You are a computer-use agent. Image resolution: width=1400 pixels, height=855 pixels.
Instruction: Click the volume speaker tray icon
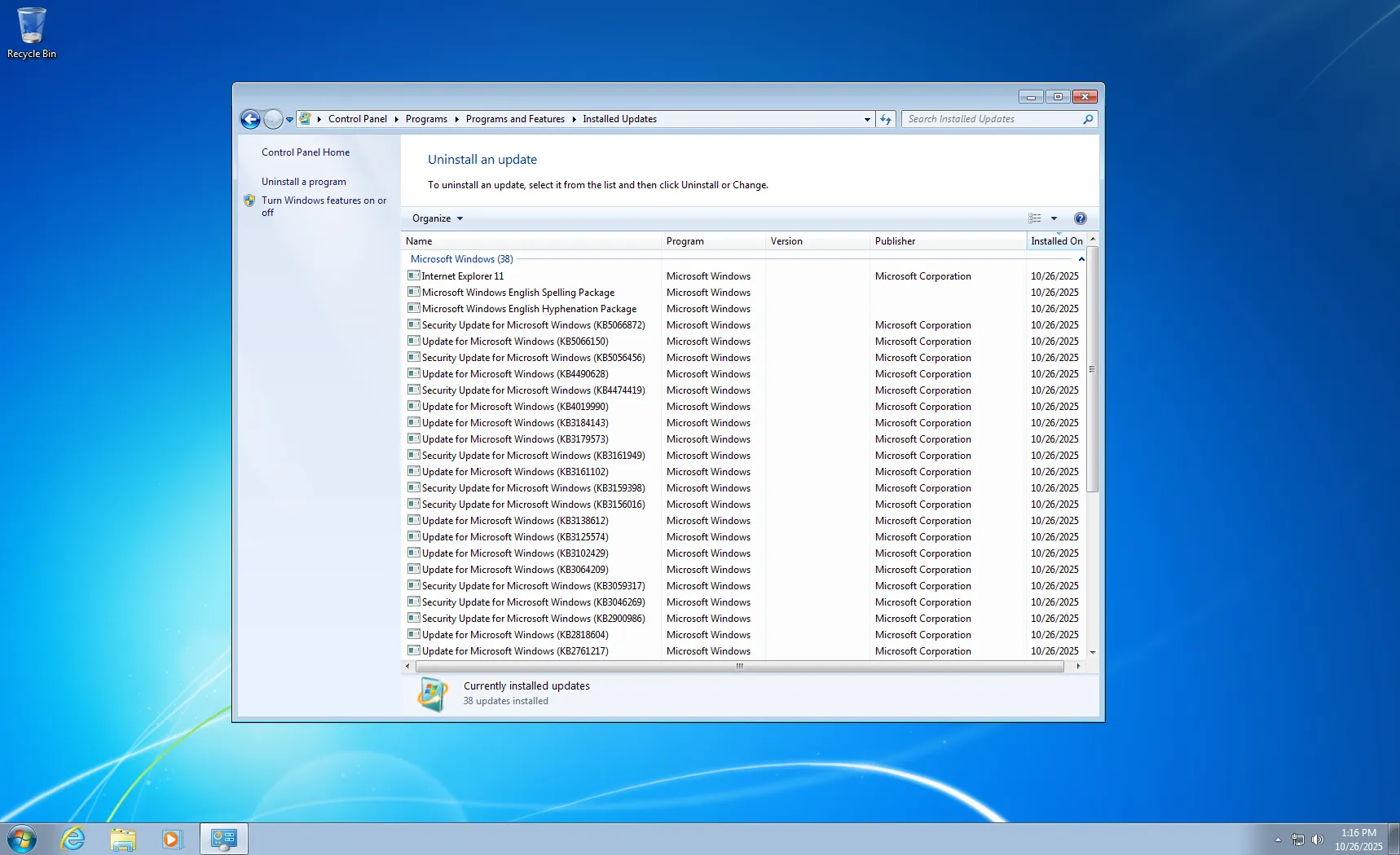click(1317, 840)
